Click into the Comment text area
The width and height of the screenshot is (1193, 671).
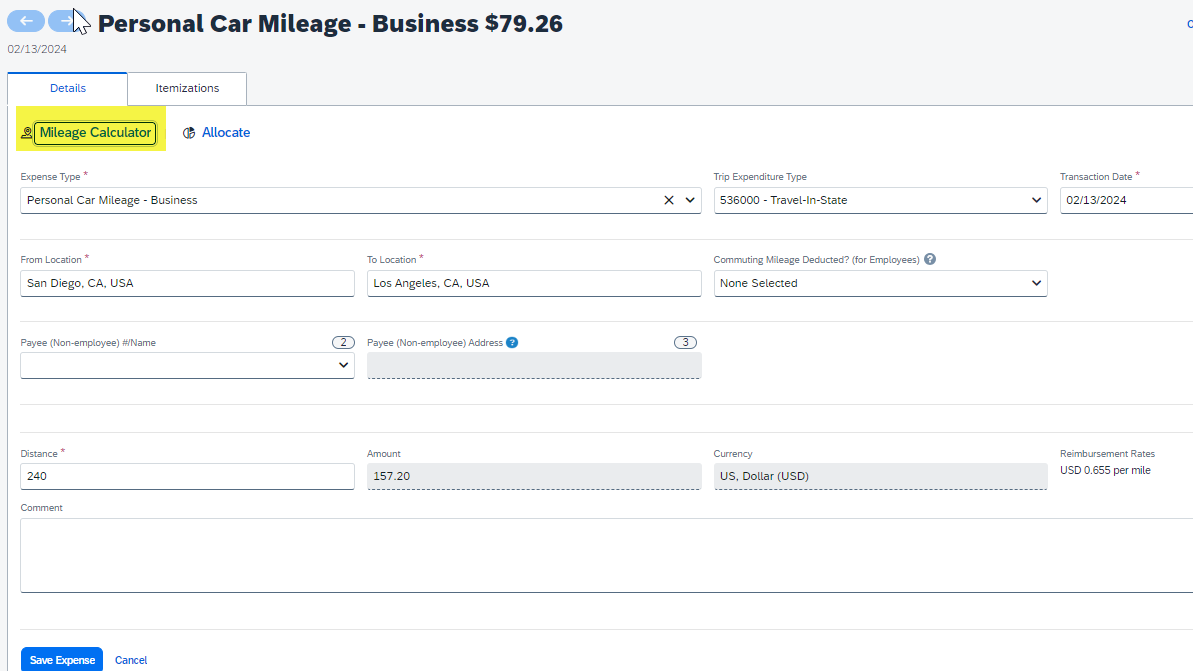pos(600,555)
